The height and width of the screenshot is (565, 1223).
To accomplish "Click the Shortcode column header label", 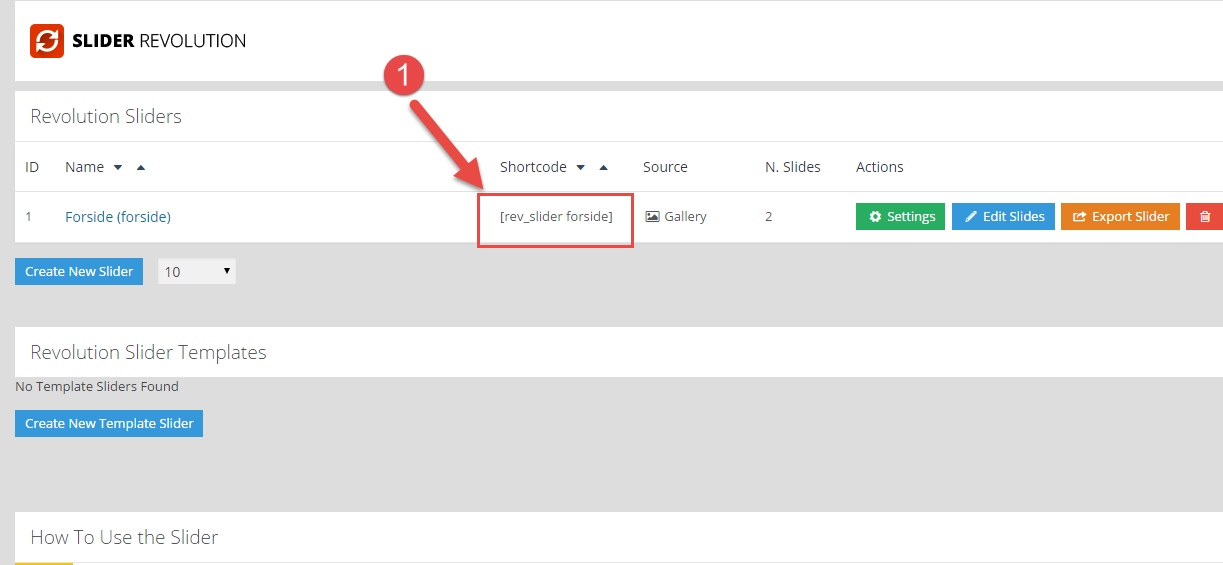I will pyautogui.click(x=533, y=167).
